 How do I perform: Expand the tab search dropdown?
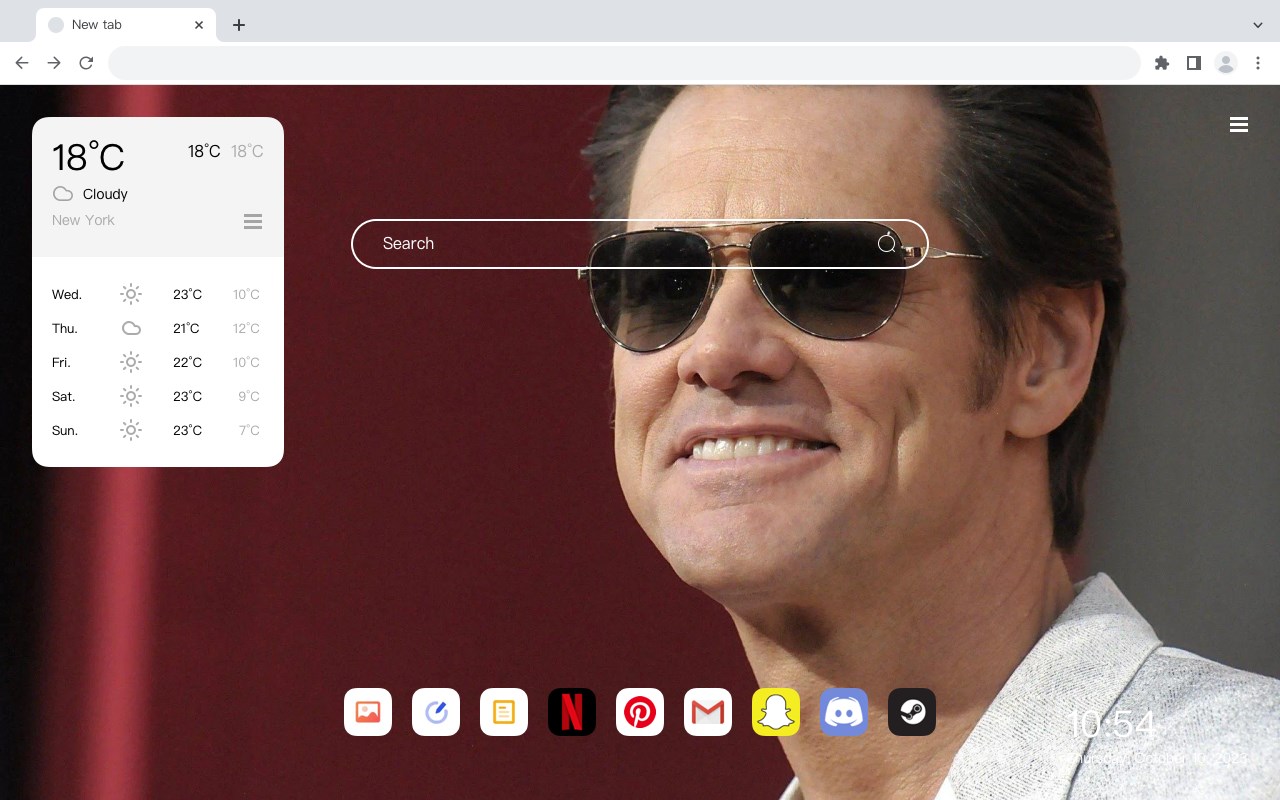(x=1258, y=25)
